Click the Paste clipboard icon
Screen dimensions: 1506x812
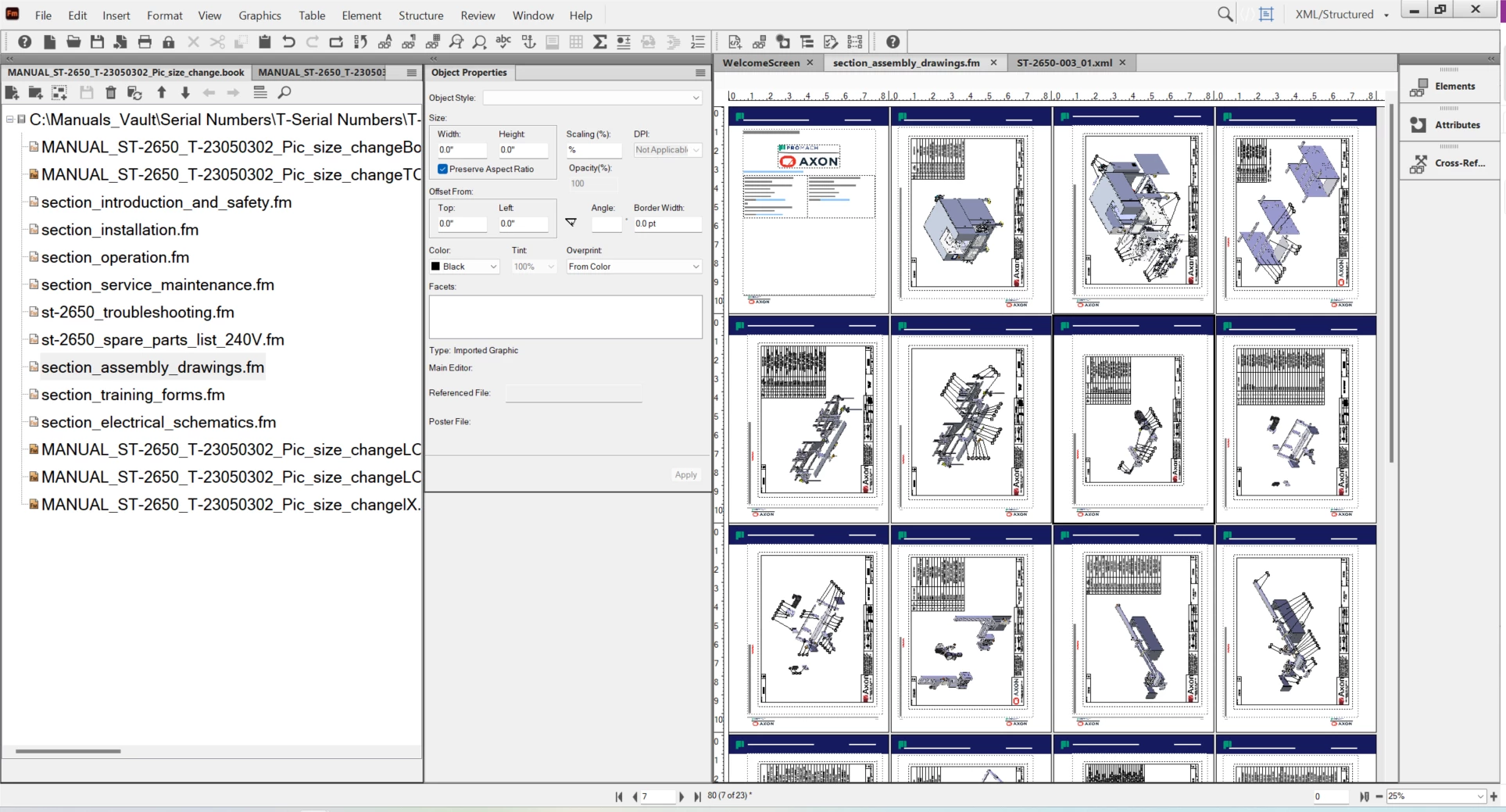click(264, 42)
